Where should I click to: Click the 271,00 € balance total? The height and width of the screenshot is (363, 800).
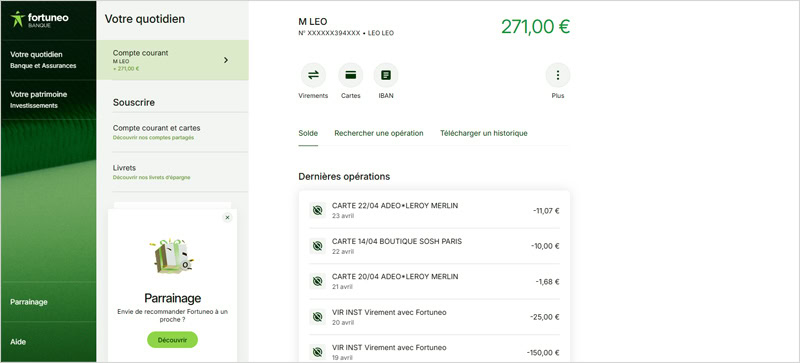535,27
